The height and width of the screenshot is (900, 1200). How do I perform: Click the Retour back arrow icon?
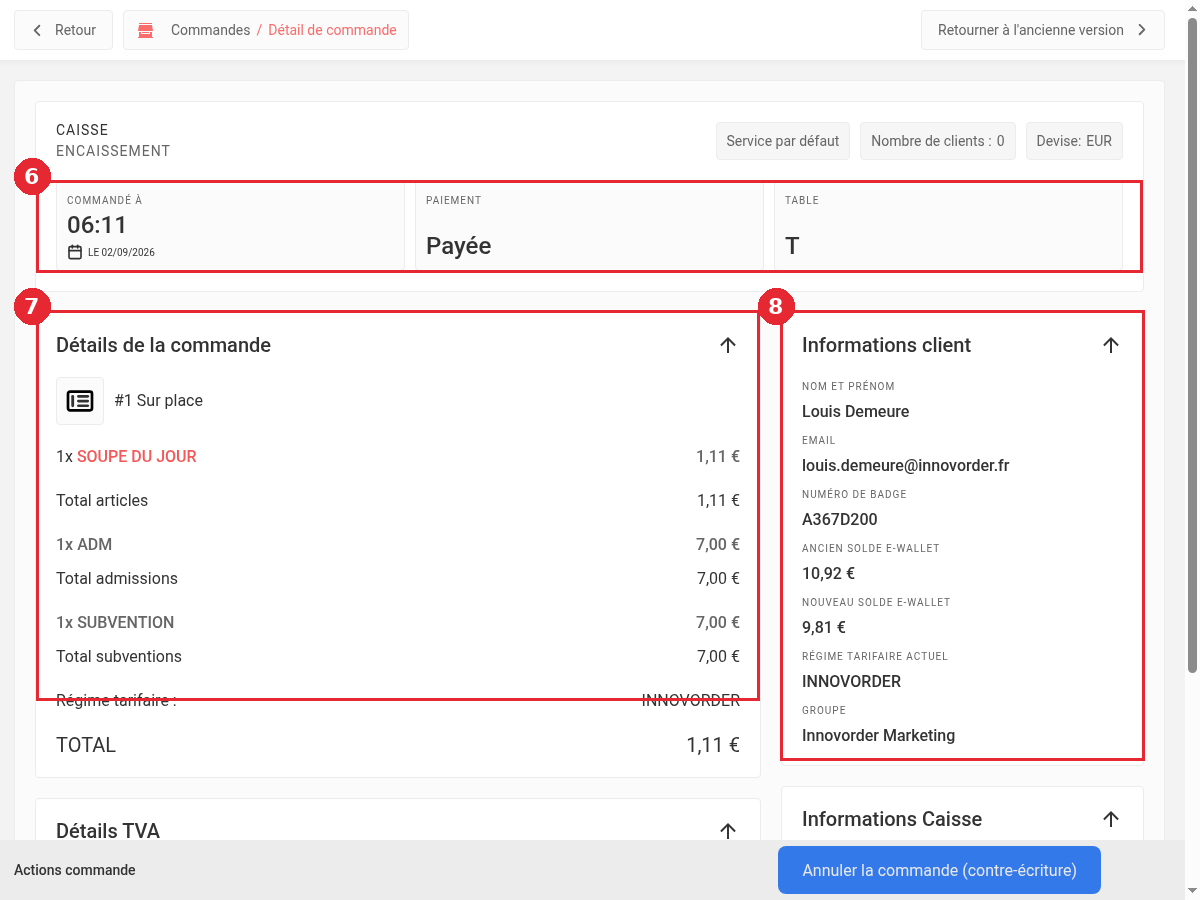click(38, 30)
